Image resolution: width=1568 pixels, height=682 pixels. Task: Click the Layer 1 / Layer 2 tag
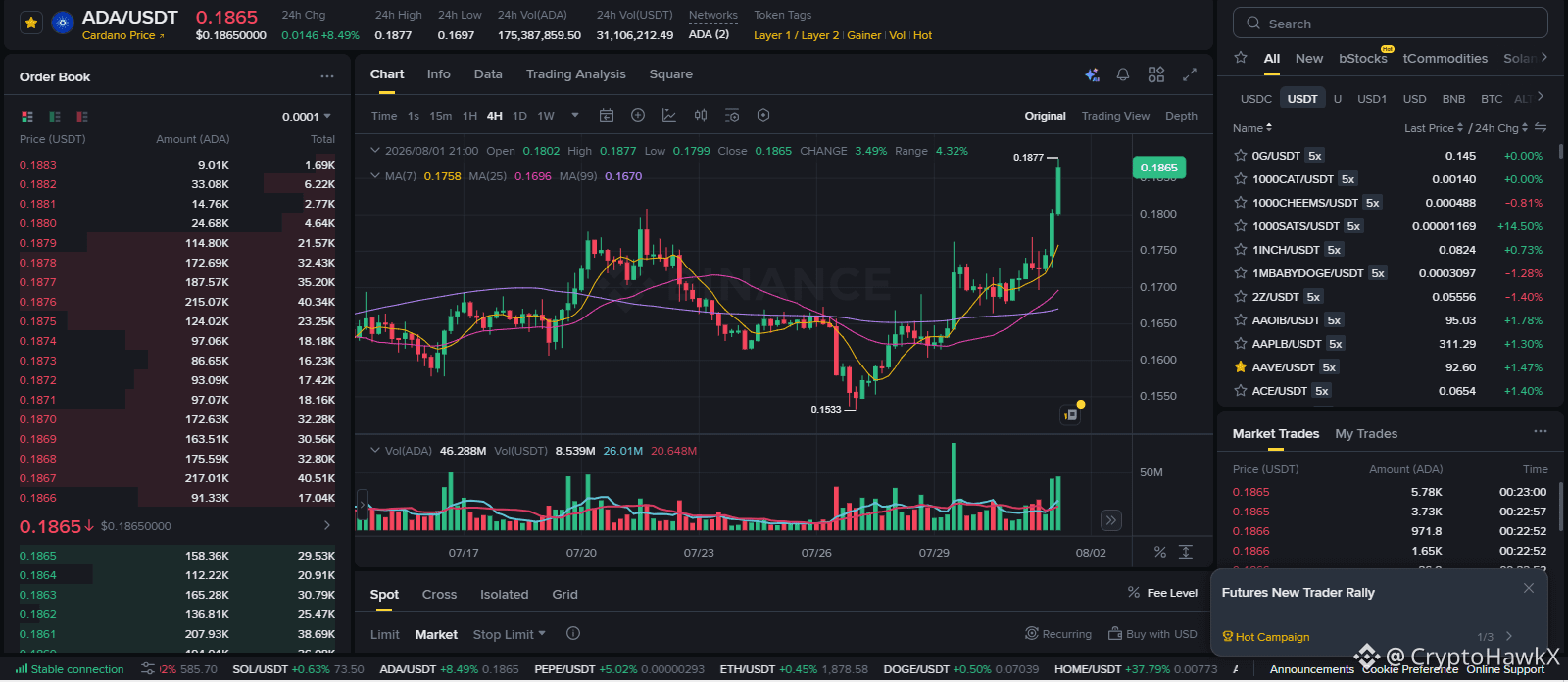(x=797, y=35)
